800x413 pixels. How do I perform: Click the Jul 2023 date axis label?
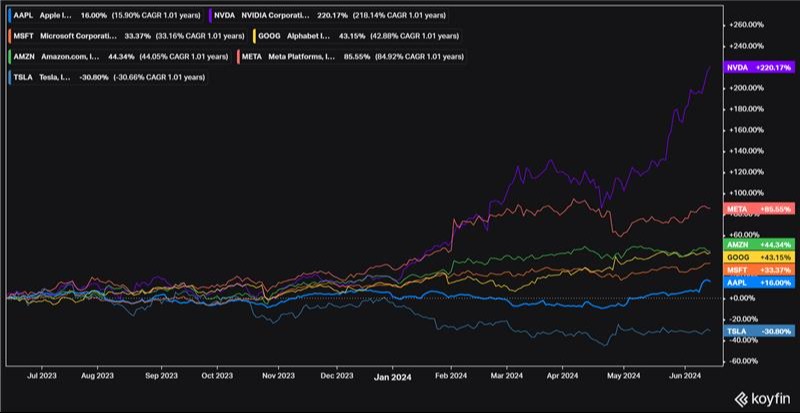coord(42,378)
